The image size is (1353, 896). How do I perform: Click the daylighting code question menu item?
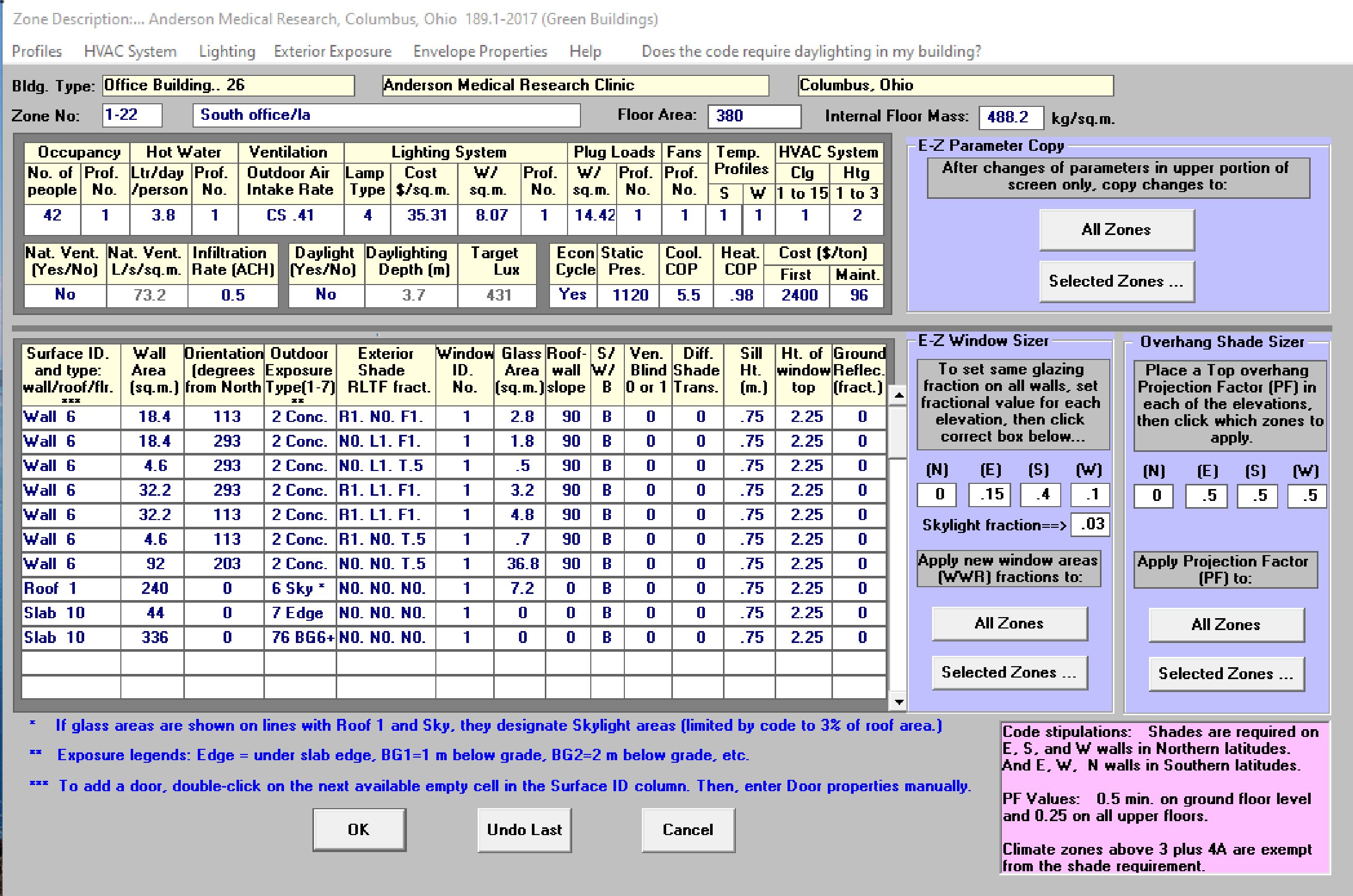click(x=811, y=52)
